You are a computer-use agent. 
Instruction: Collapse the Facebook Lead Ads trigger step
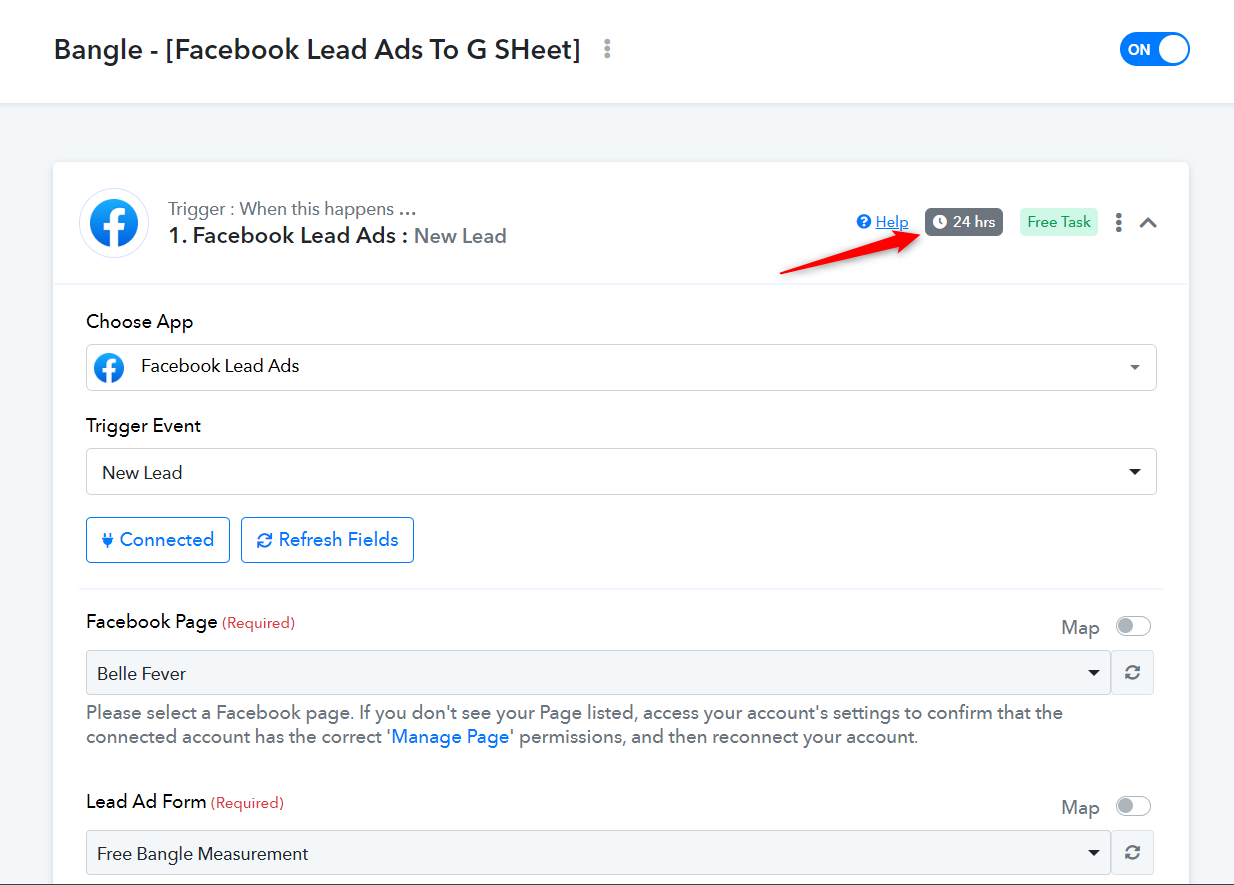(1148, 222)
